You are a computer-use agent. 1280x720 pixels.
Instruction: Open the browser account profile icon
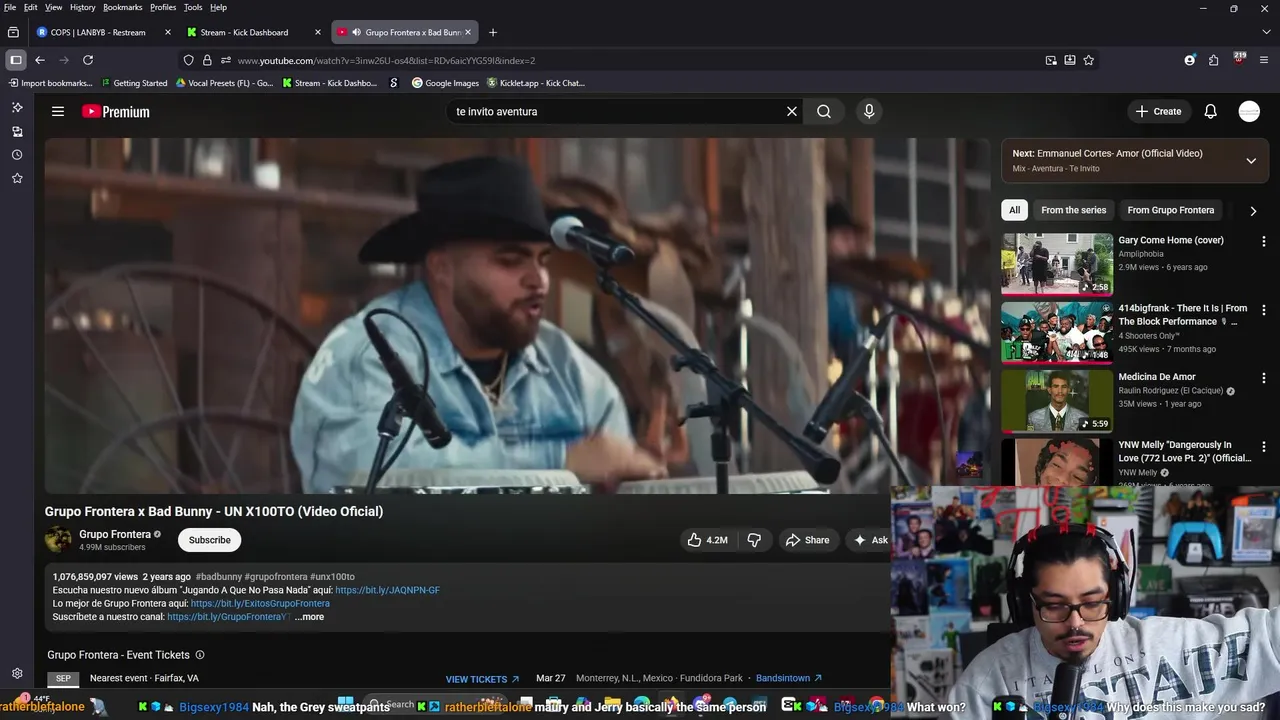tap(1189, 60)
